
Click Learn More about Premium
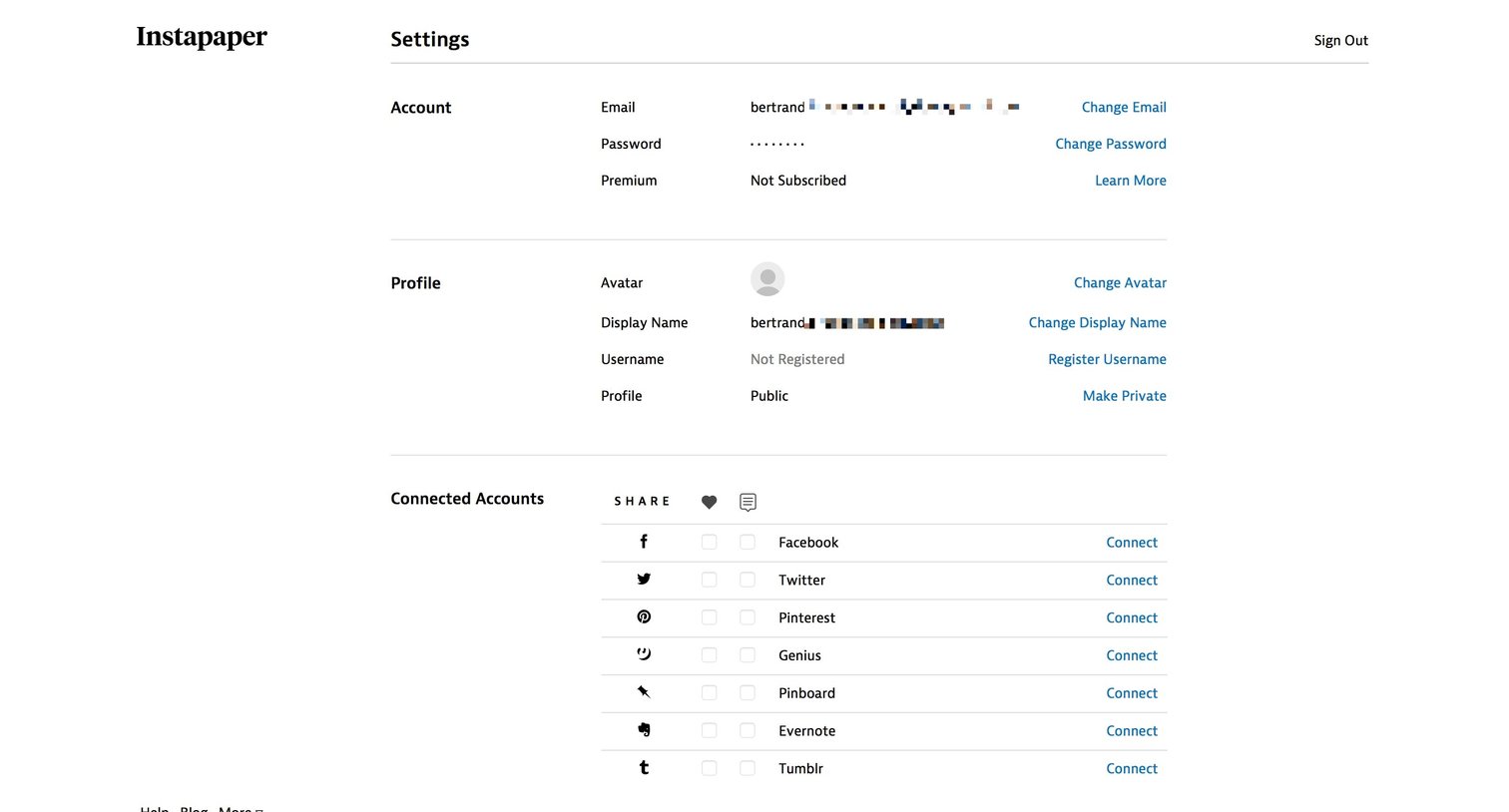(1131, 181)
